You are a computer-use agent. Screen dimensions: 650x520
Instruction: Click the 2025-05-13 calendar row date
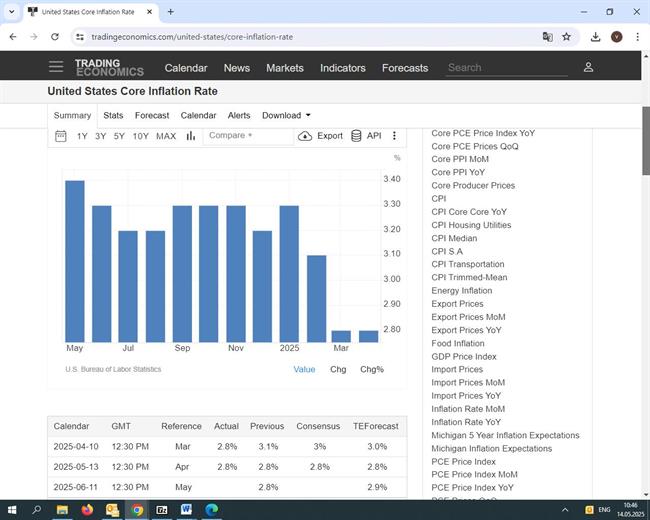click(x=76, y=467)
